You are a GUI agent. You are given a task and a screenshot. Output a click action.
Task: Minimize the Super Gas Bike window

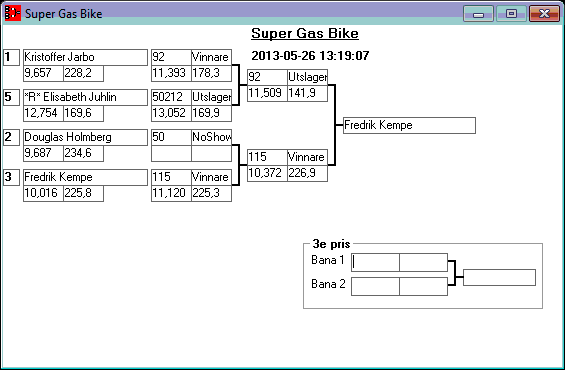pyautogui.click(x=478, y=14)
